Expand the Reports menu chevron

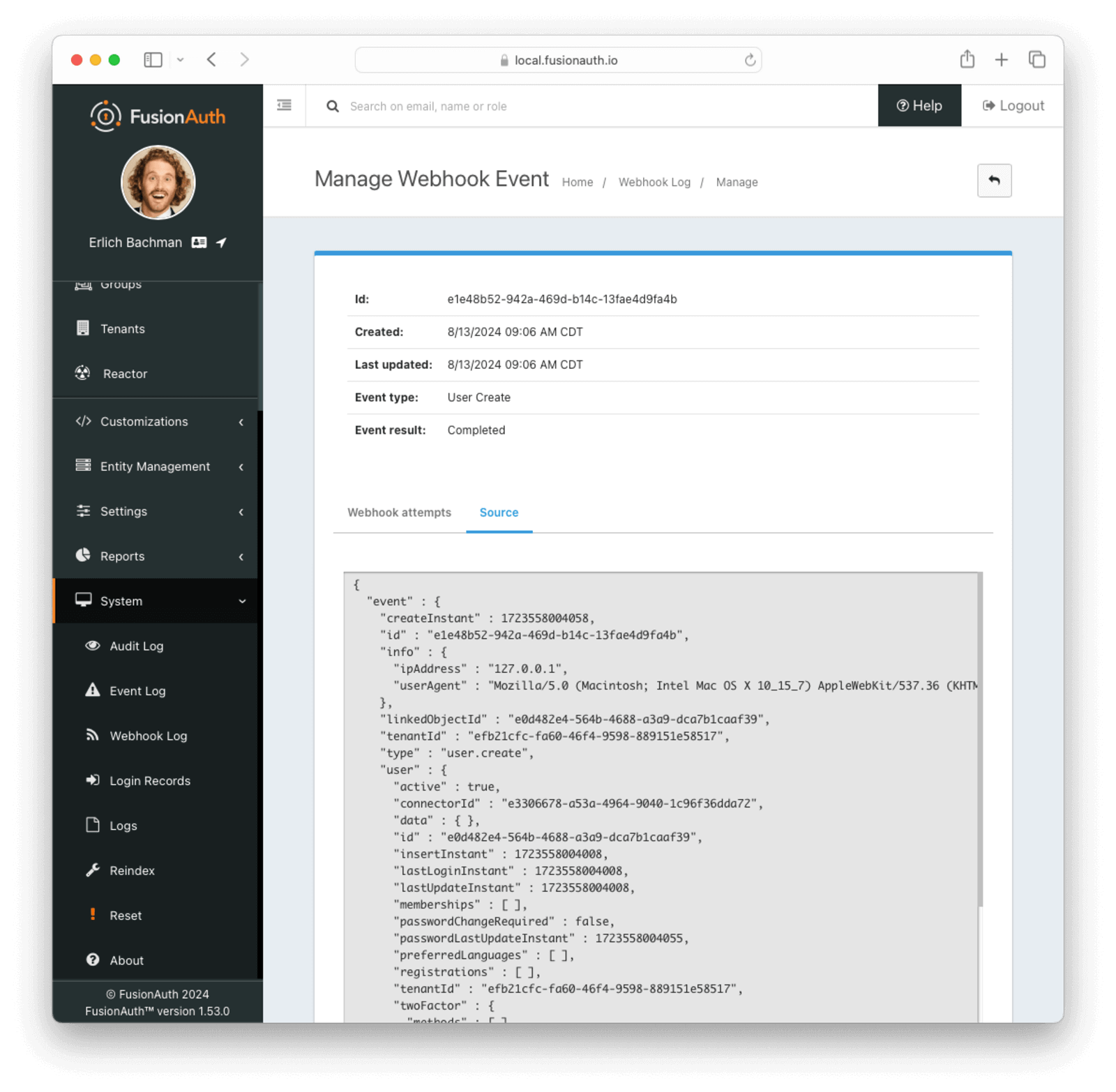pos(241,556)
